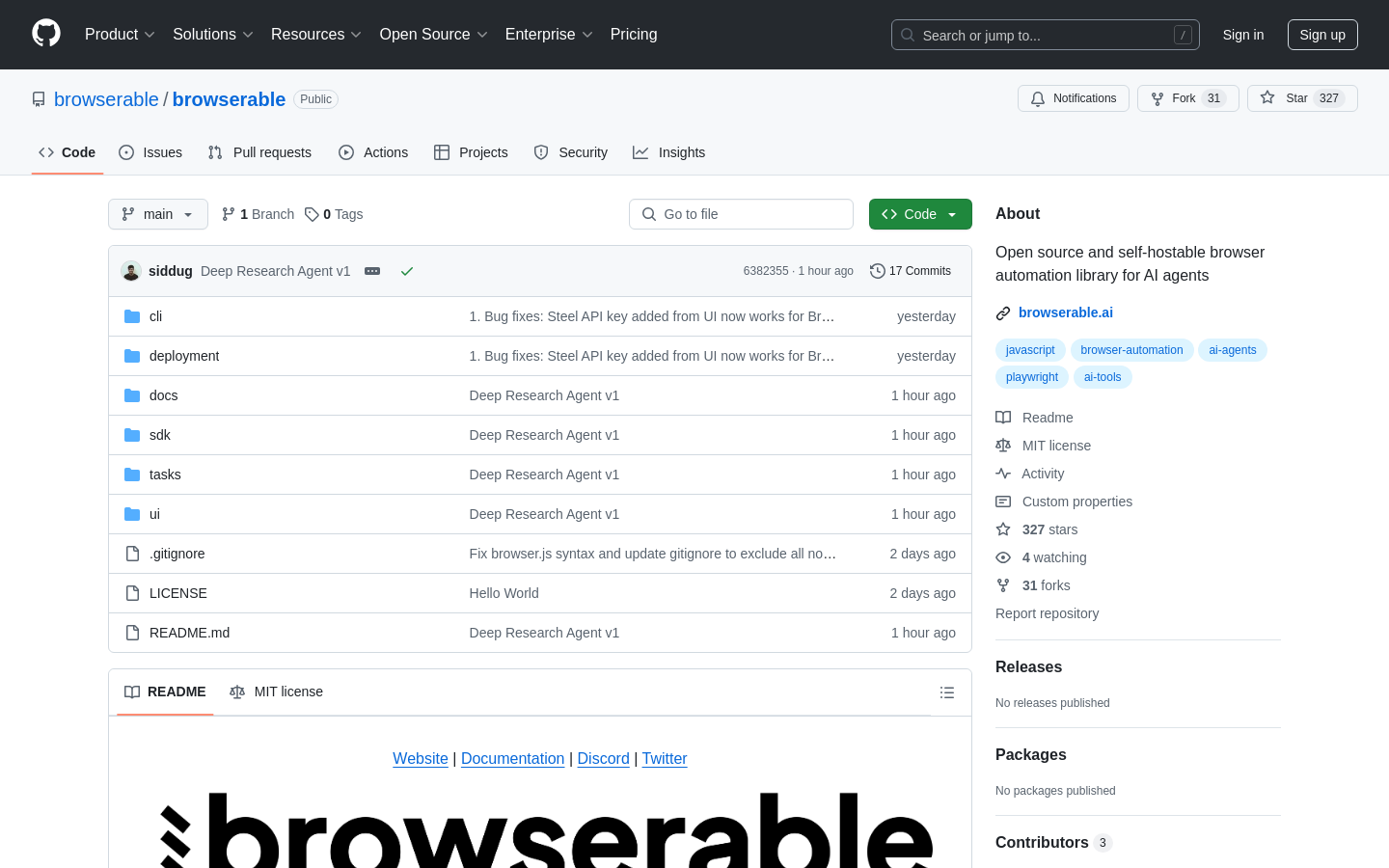The image size is (1389, 868).
Task: Open the main branch selector
Action: tap(158, 214)
